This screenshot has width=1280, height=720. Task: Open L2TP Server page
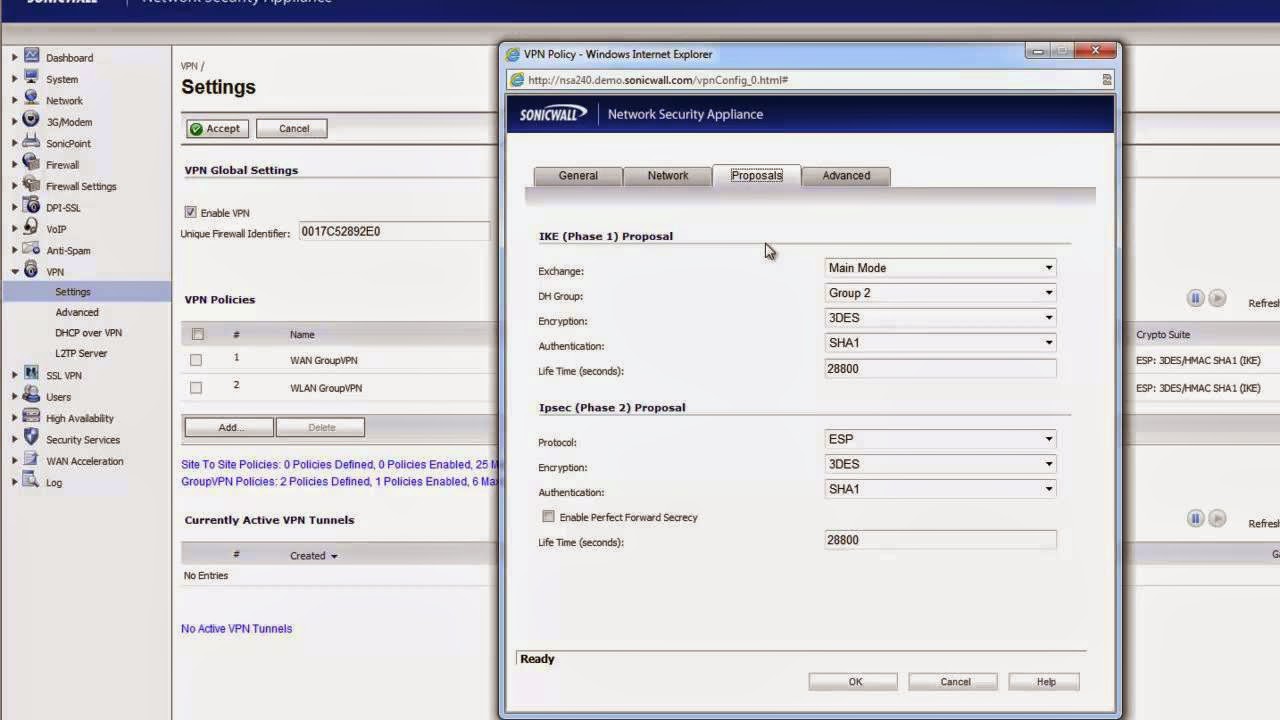pos(81,353)
